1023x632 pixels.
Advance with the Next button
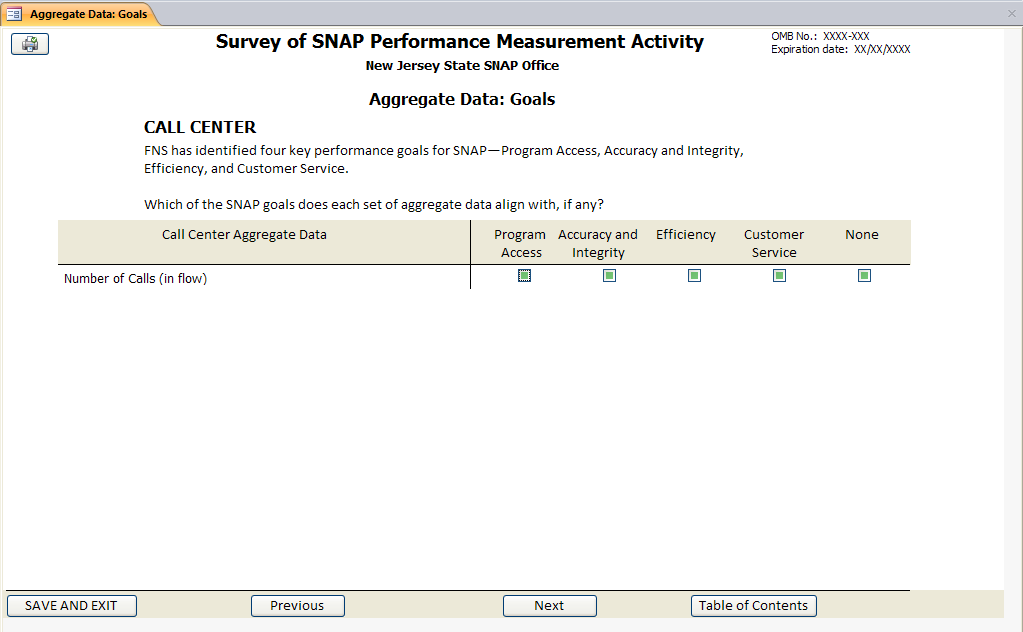click(x=549, y=605)
